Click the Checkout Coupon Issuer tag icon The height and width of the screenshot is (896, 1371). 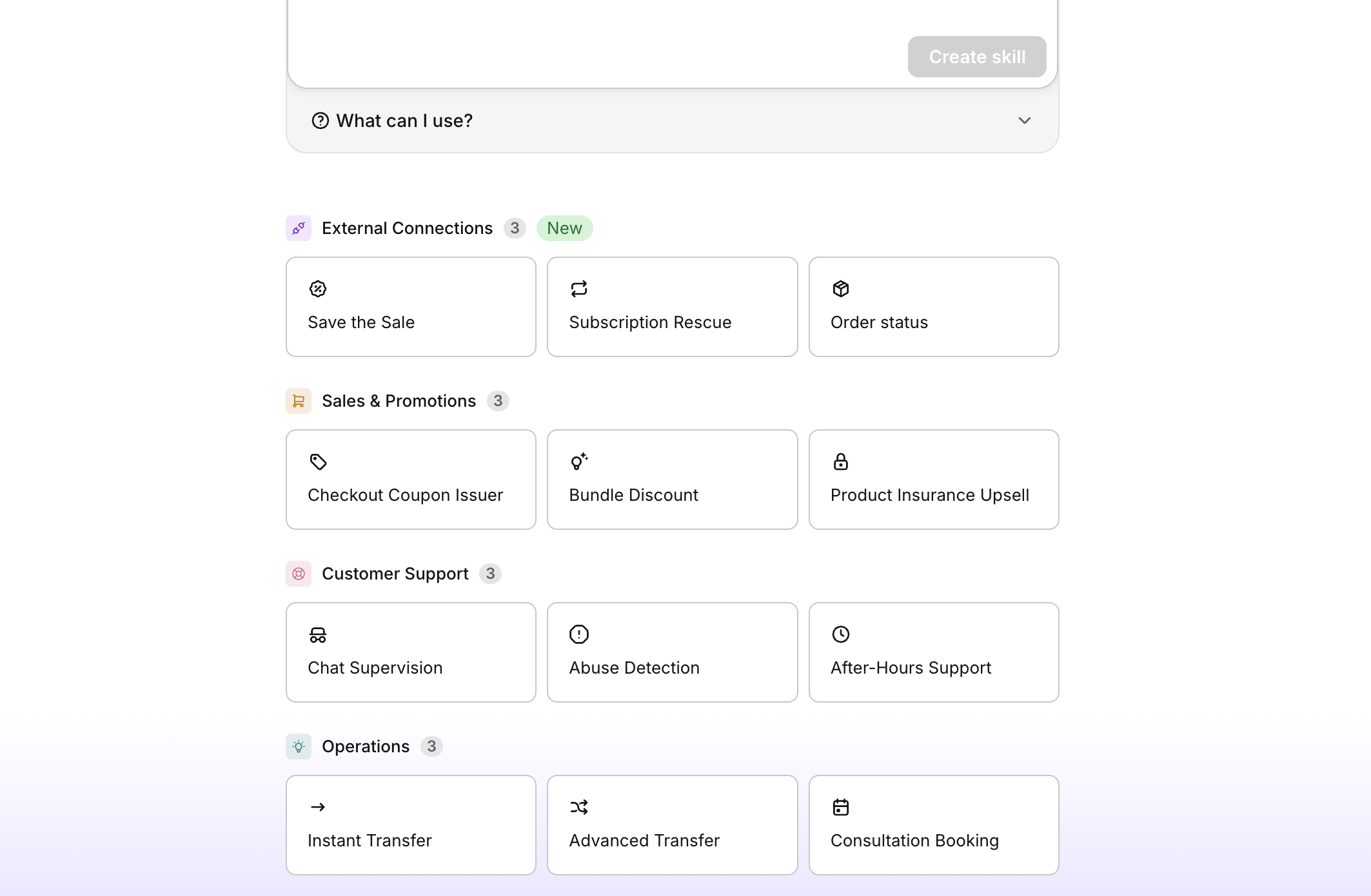point(318,462)
